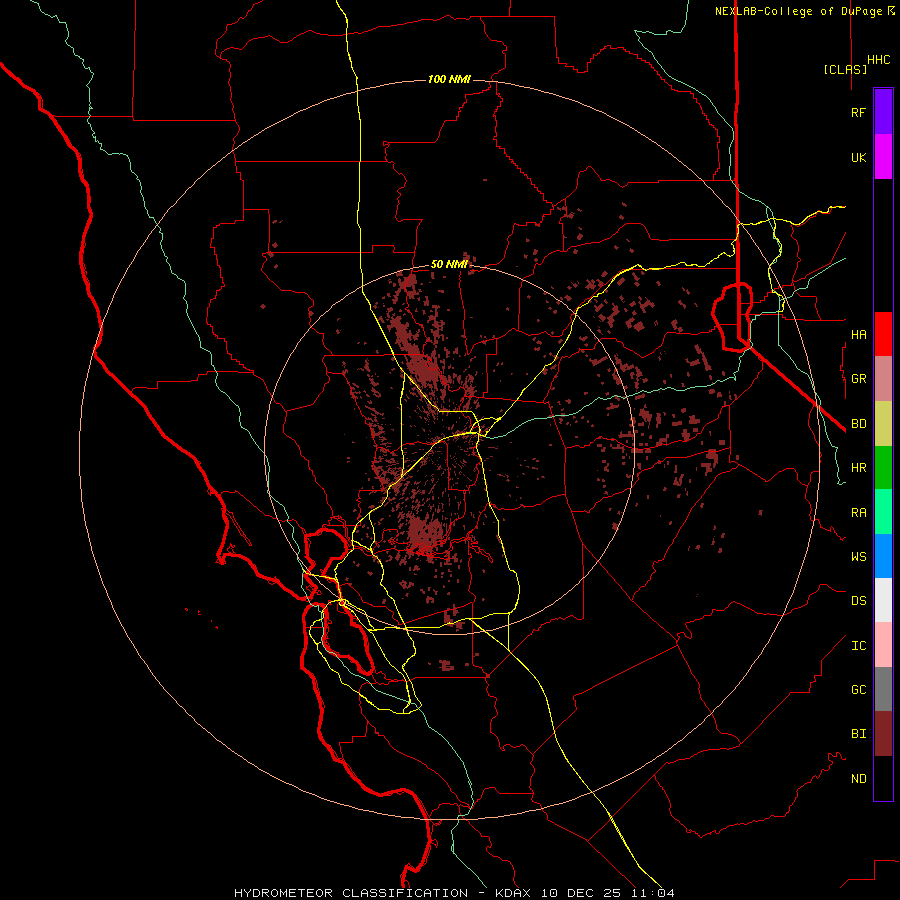
Task: Click the HR green legend color block
Action: (x=883, y=468)
